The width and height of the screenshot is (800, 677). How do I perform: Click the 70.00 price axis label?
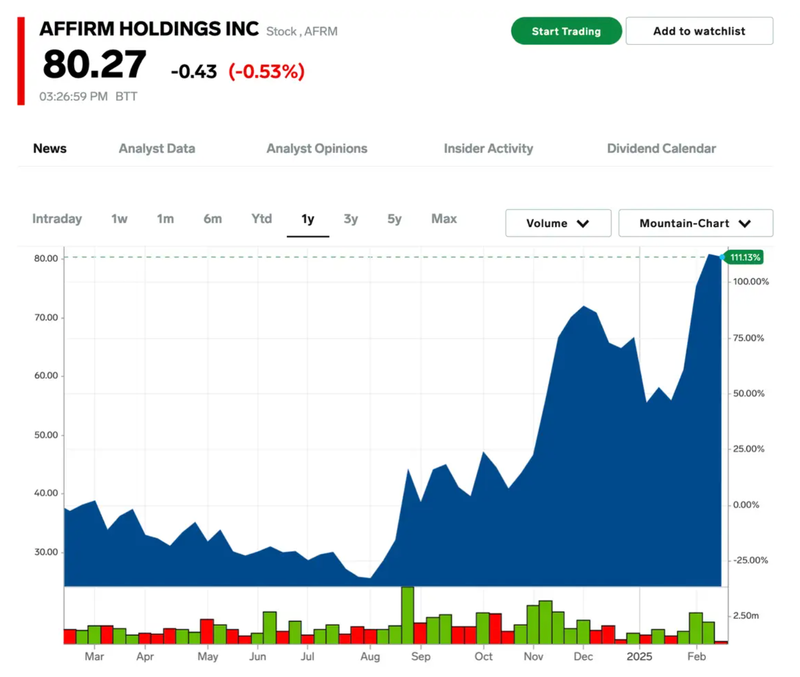[46, 318]
